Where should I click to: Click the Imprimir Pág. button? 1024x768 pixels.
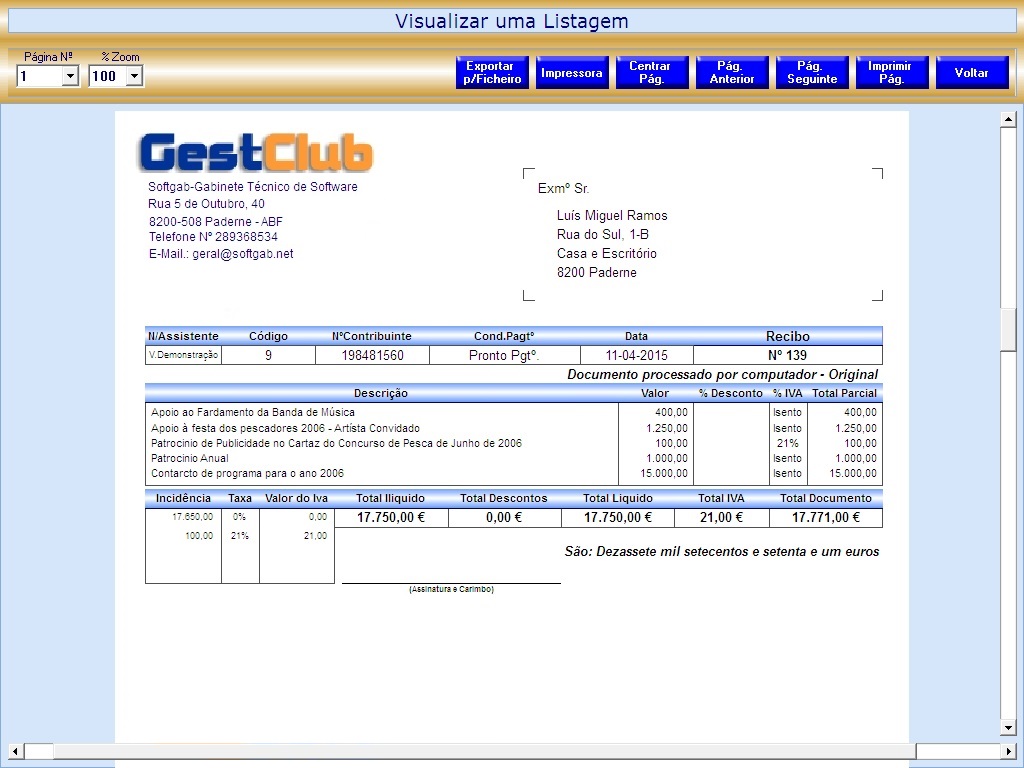(891, 73)
